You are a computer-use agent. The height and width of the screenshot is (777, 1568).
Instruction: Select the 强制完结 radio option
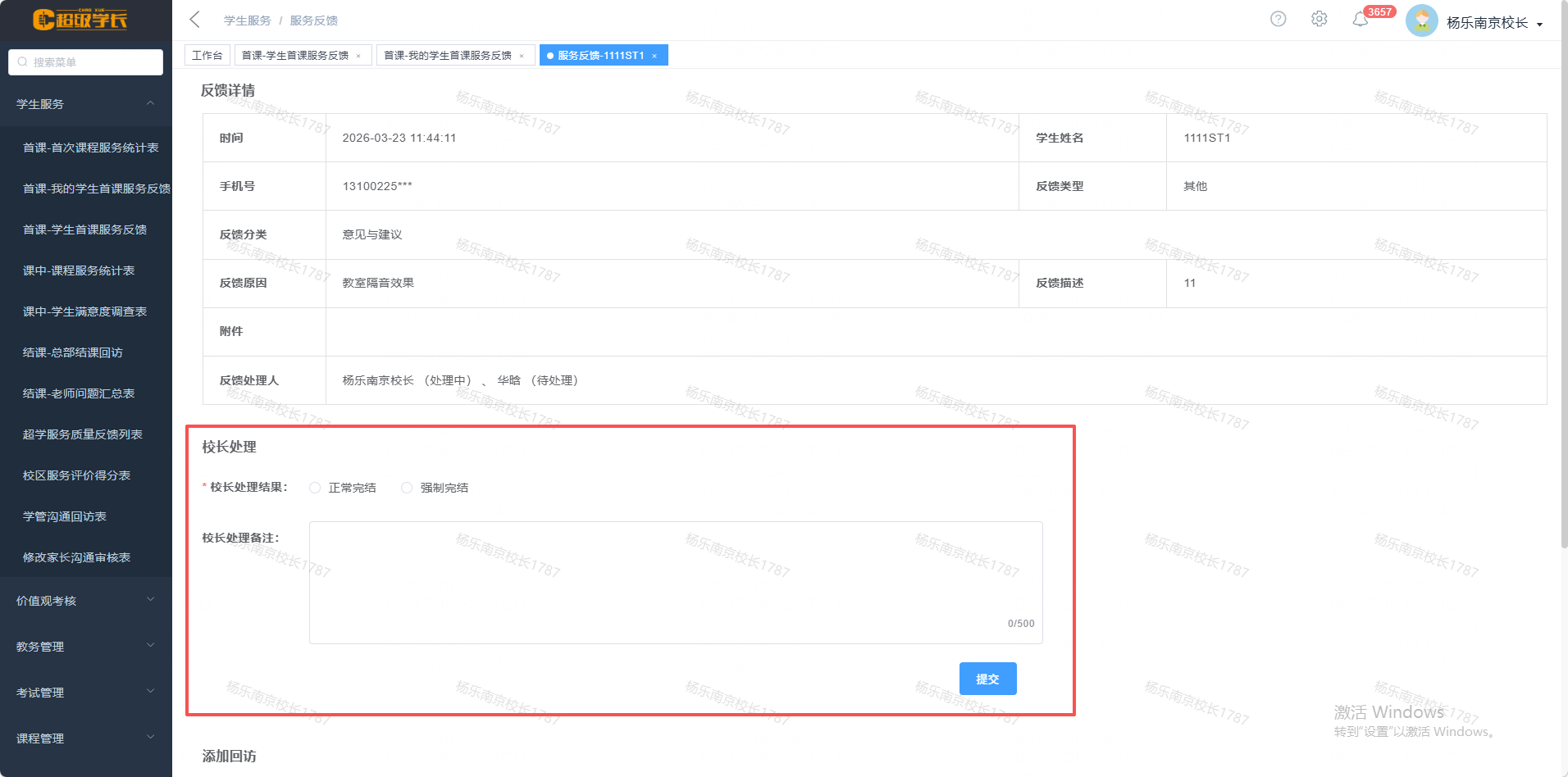(x=407, y=488)
